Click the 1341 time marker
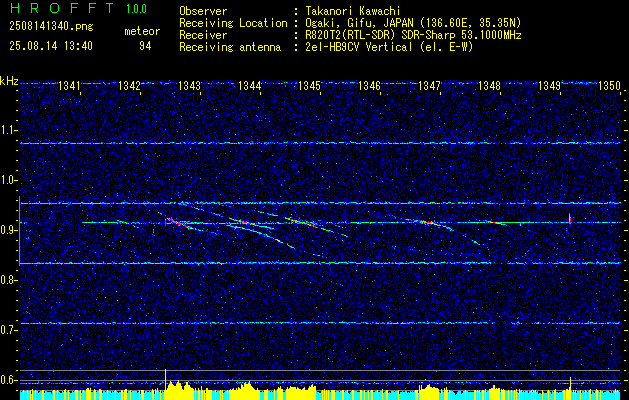The image size is (629, 400). point(69,86)
